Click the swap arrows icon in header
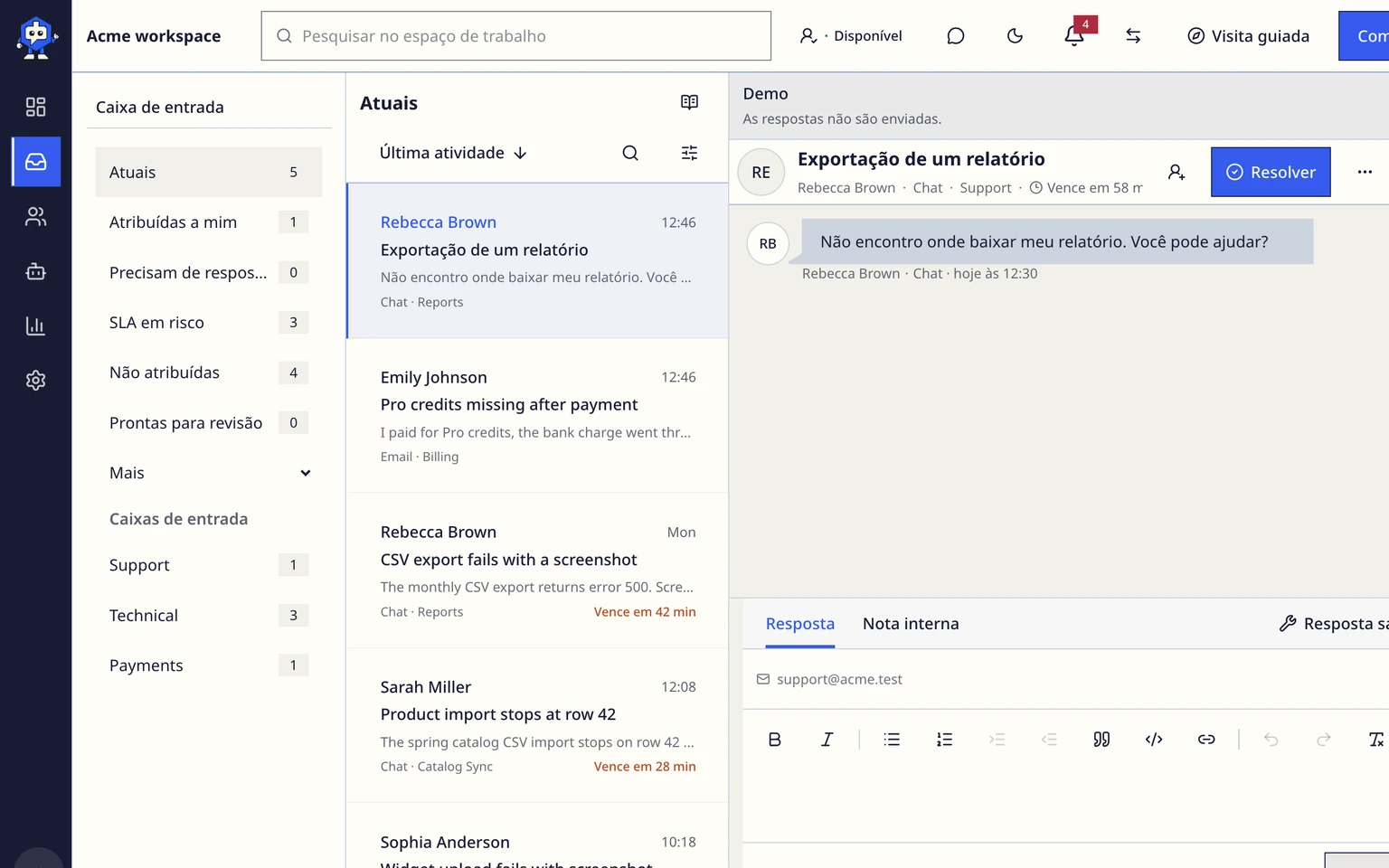Image resolution: width=1389 pixels, height=868 pixels. 1133,36
